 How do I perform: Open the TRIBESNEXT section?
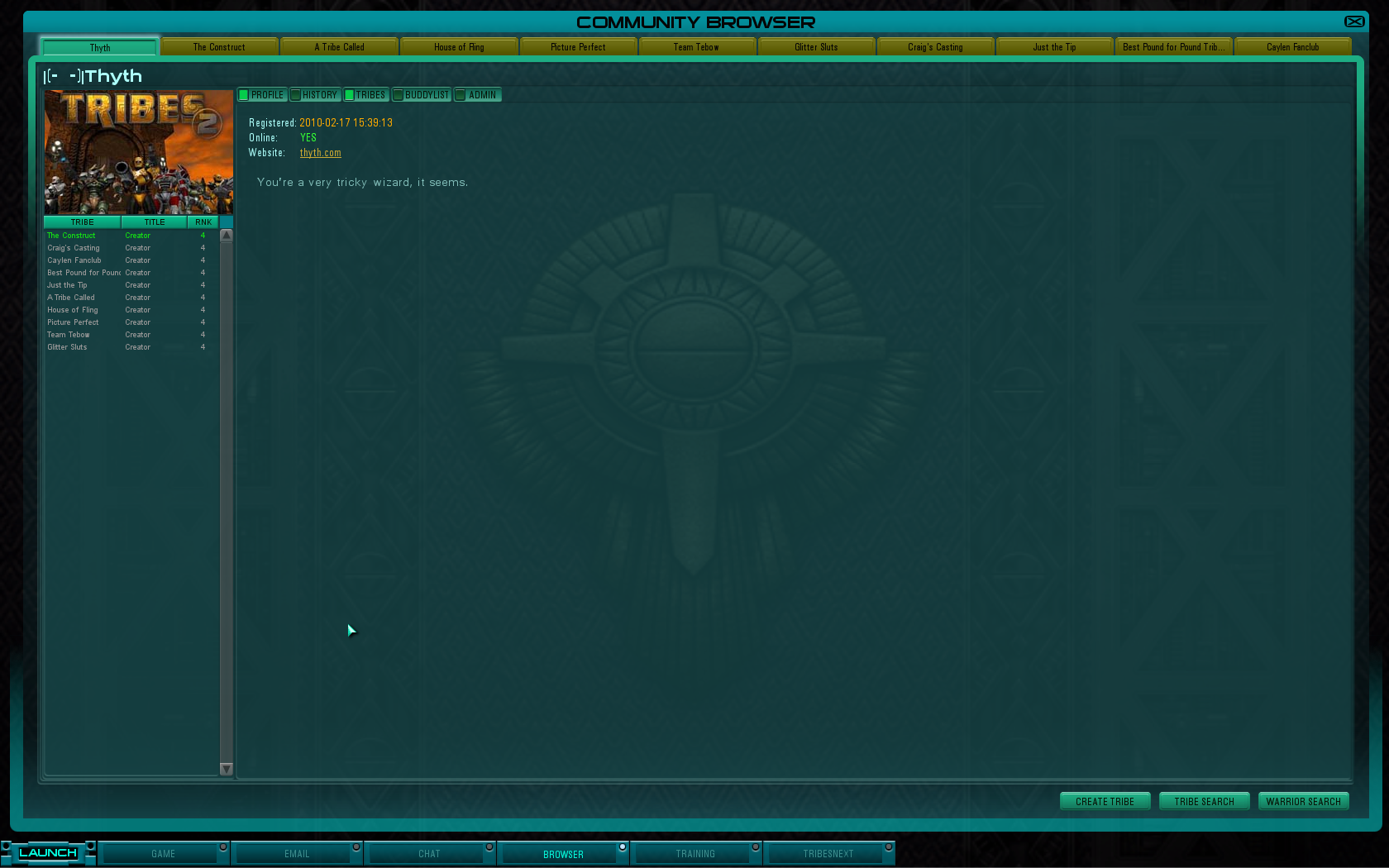828,854
